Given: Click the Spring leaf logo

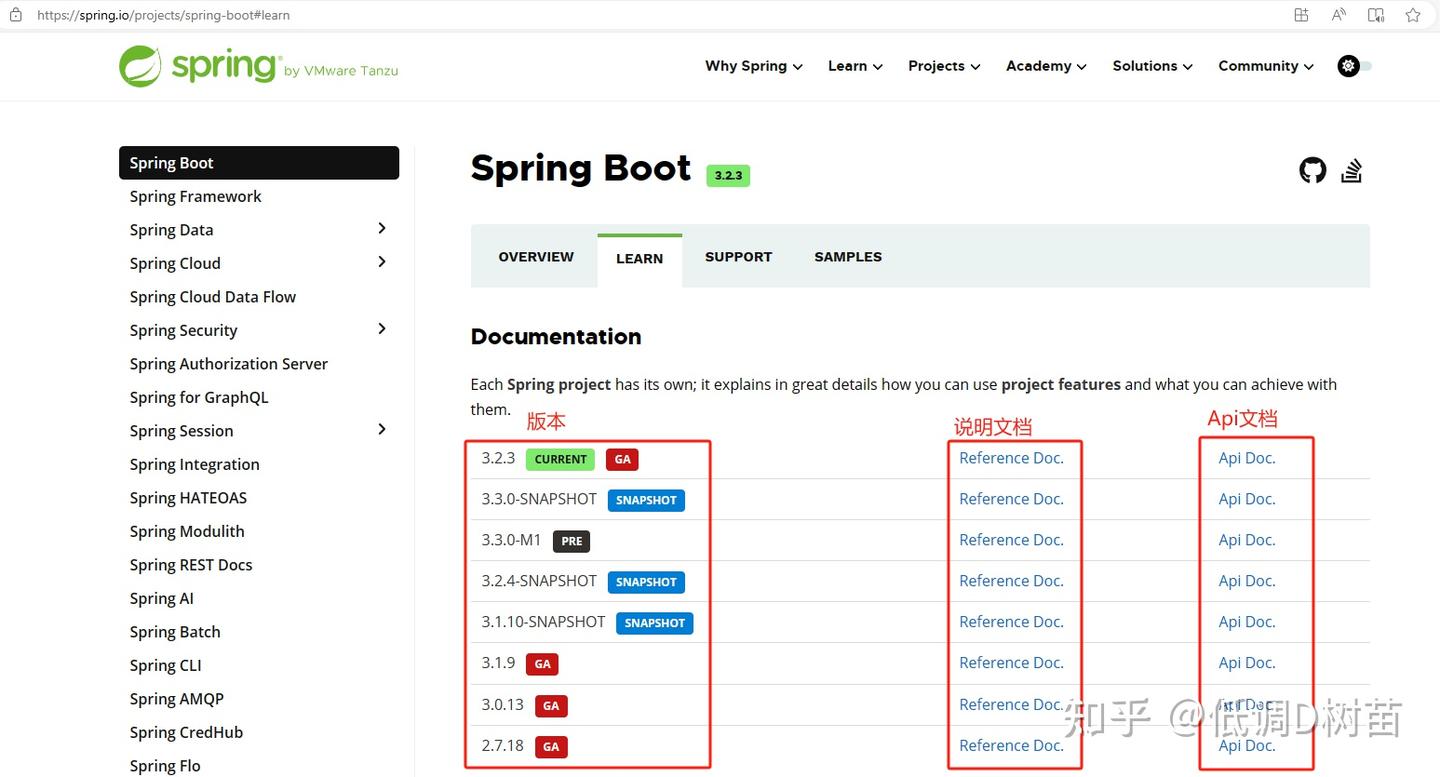Looking at the screenshot, I should pyautogui.click(x=143, y=65).
